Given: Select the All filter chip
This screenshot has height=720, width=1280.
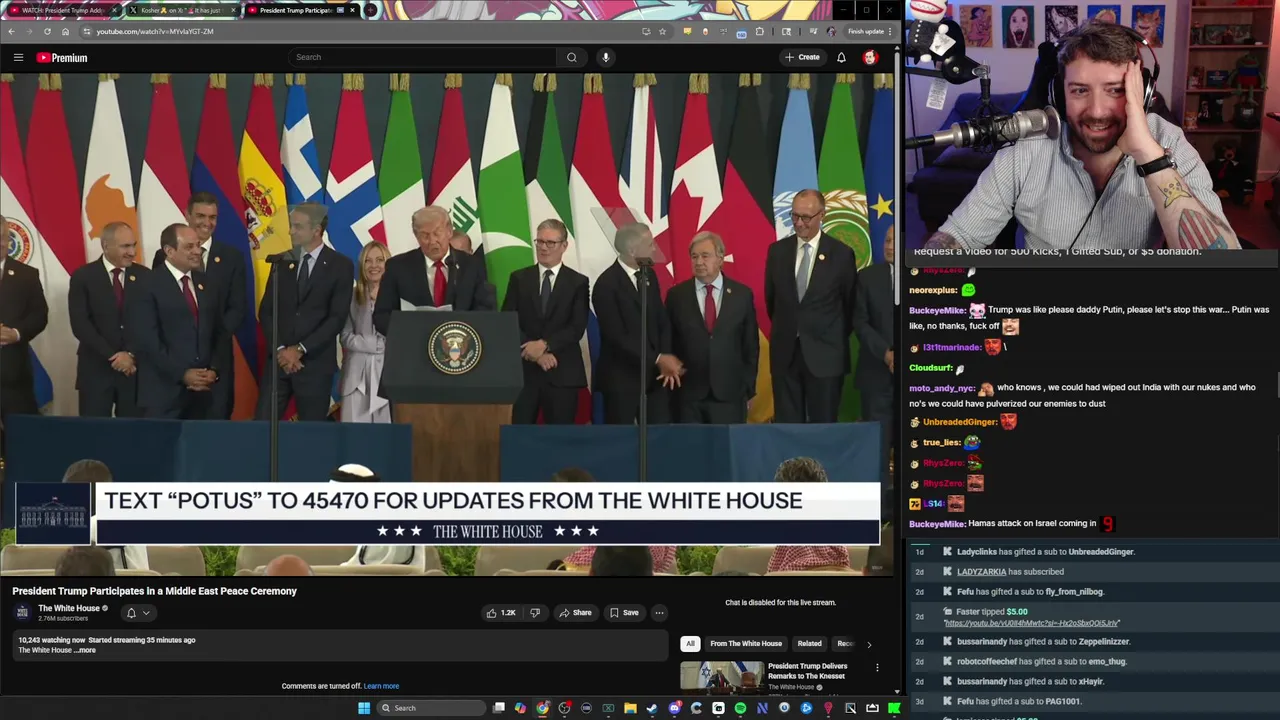Looking at the screenshot, I should pos(690,644).
